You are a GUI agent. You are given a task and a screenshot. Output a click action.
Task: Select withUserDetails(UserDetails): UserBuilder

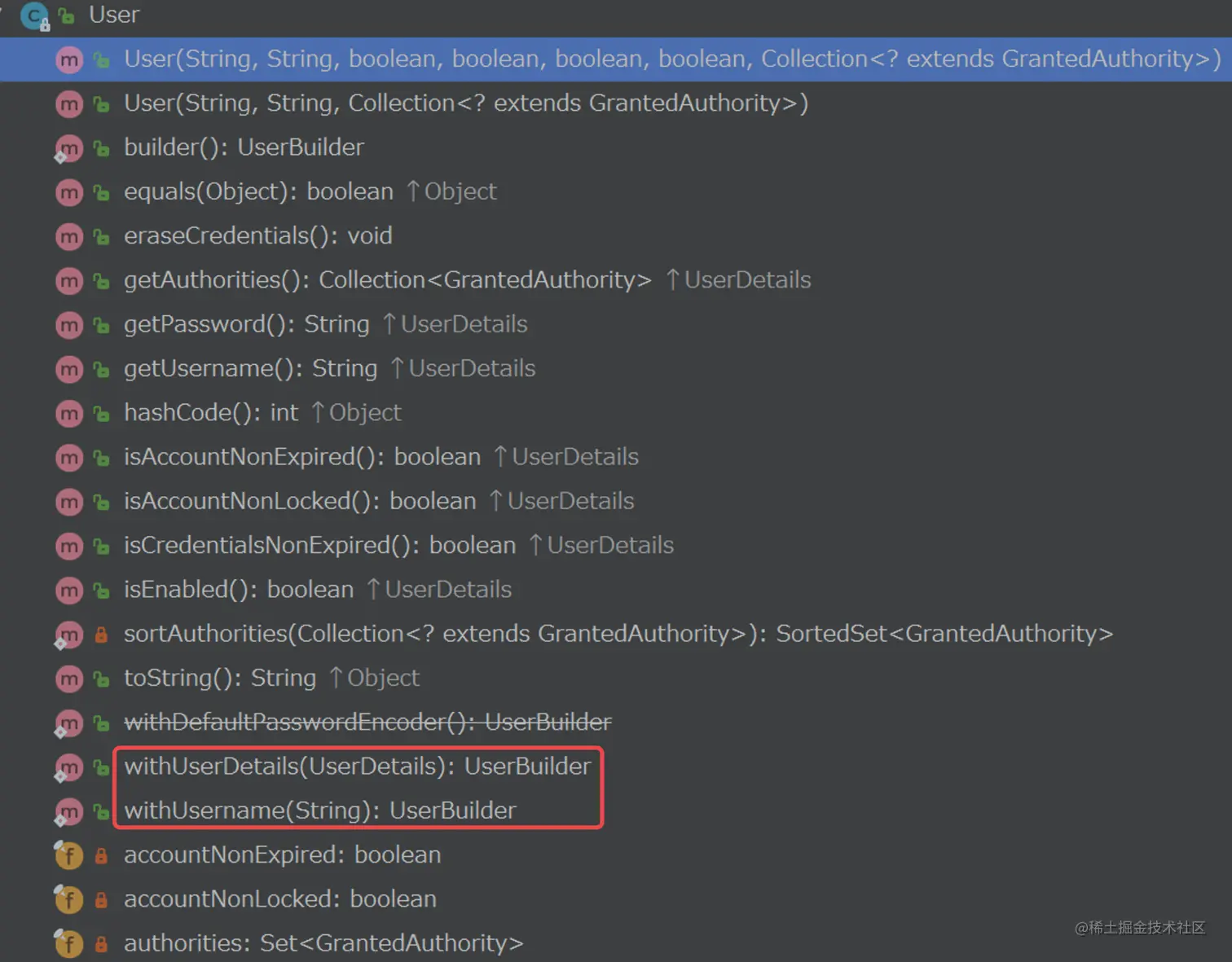[357, 767]
